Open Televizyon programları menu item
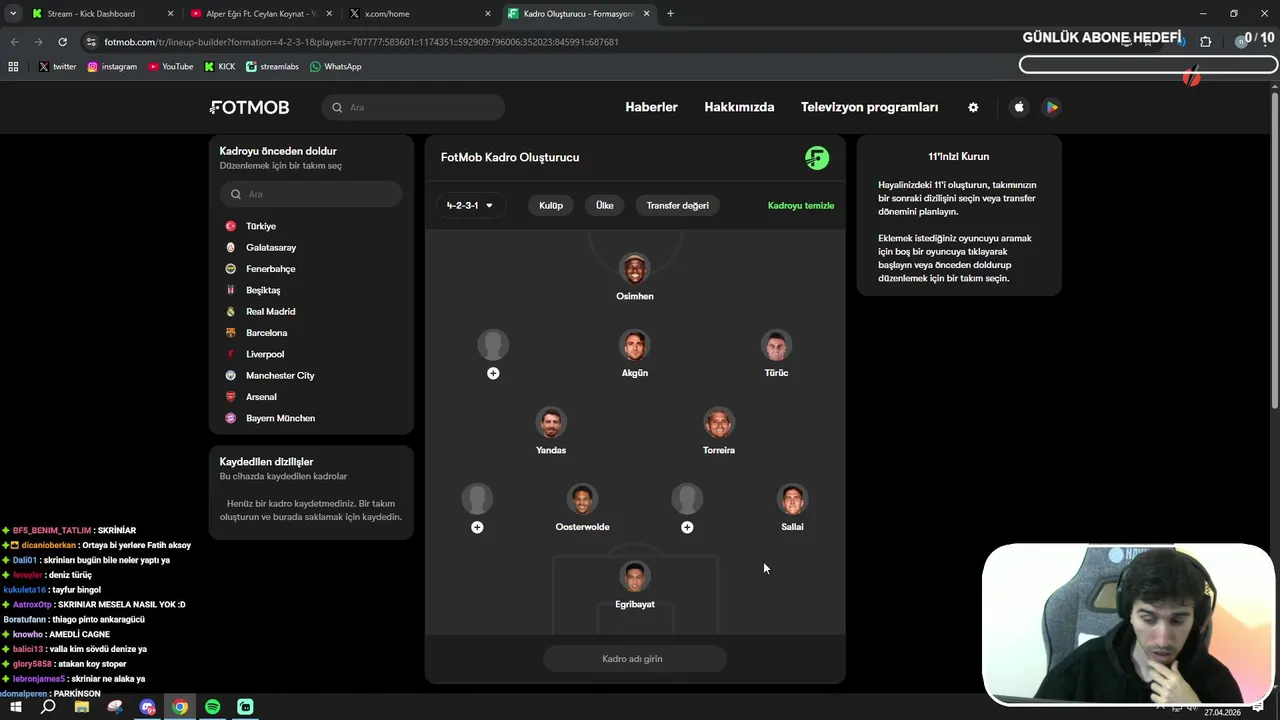Screen dimensions: 1280x720 click(x=869, y=107)
